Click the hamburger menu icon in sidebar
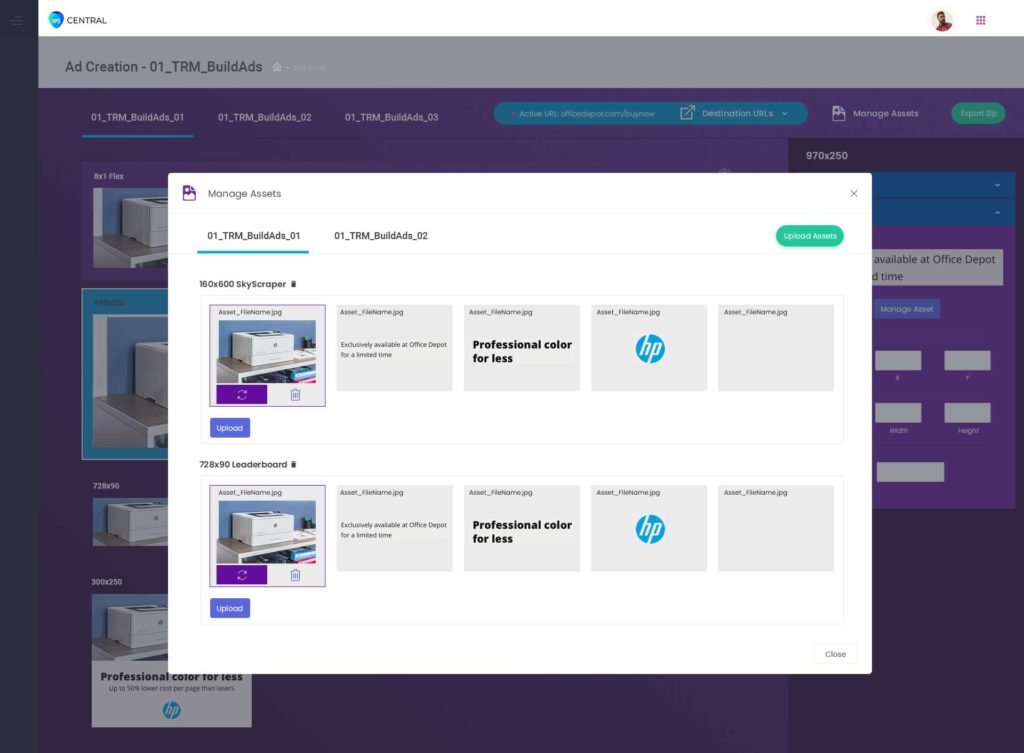 point(16,20)
